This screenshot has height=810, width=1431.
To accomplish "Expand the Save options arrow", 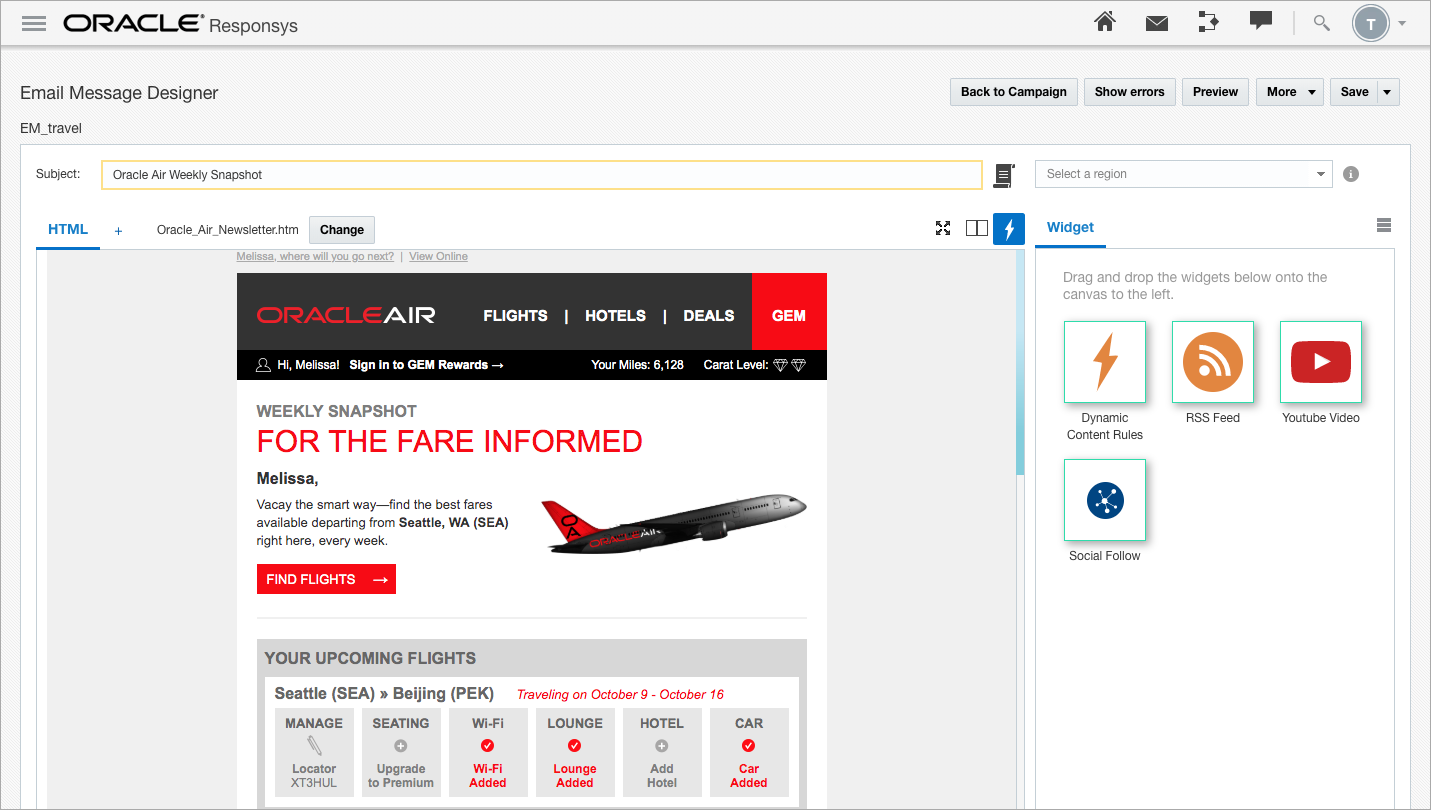I will coord(1388,92).
